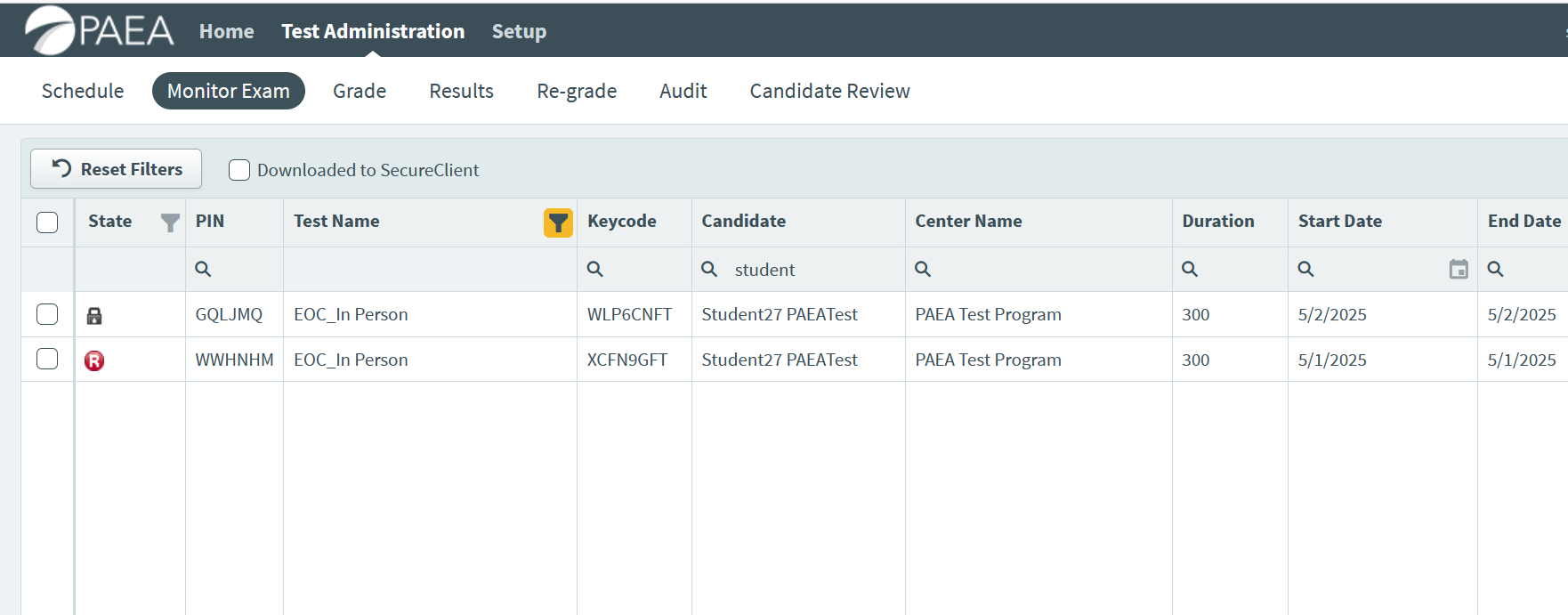Click the Start Date search magnifier icon

(1305, 269)
